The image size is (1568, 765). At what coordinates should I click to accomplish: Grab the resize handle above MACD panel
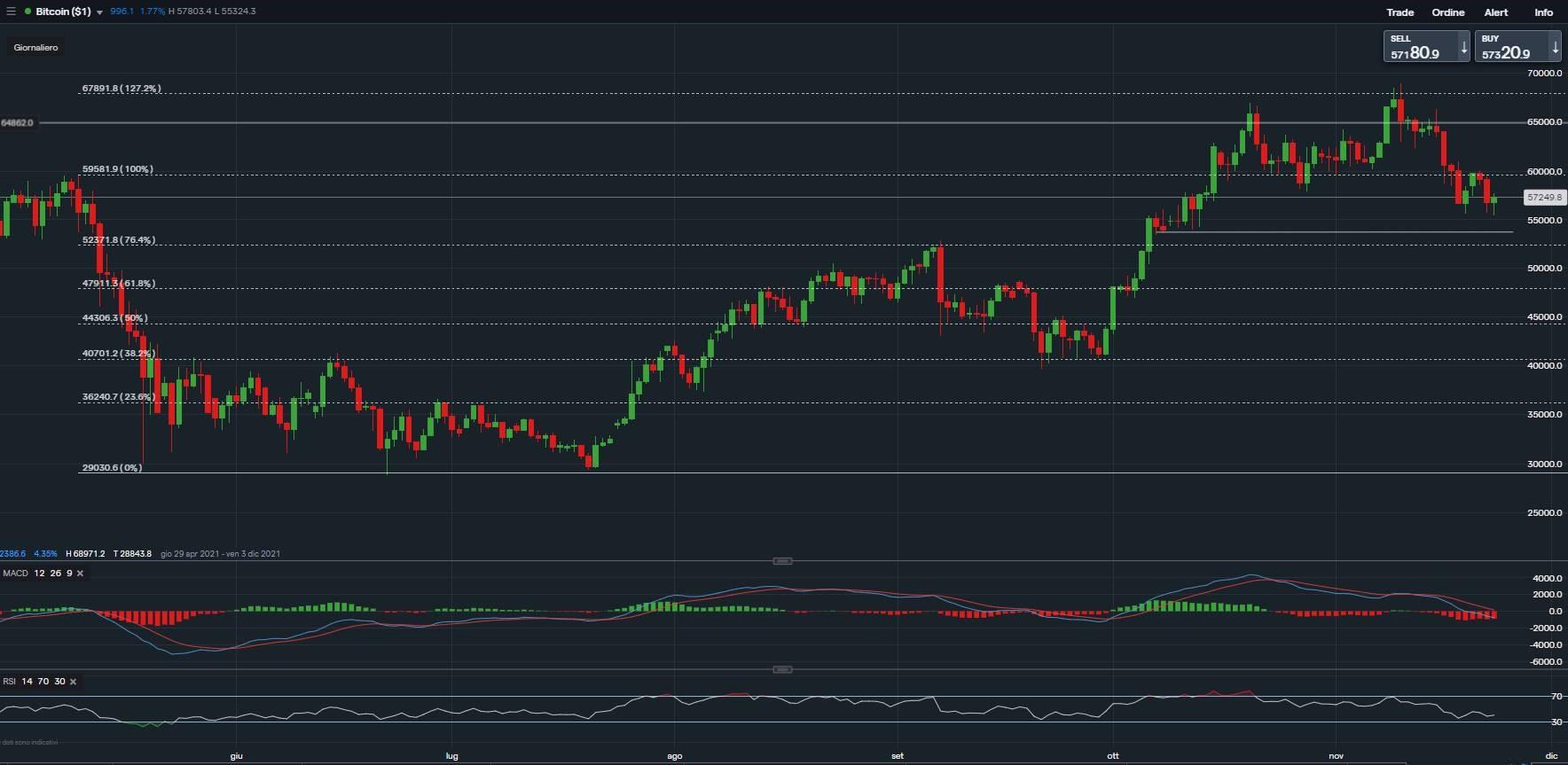(x=782, y=561)
